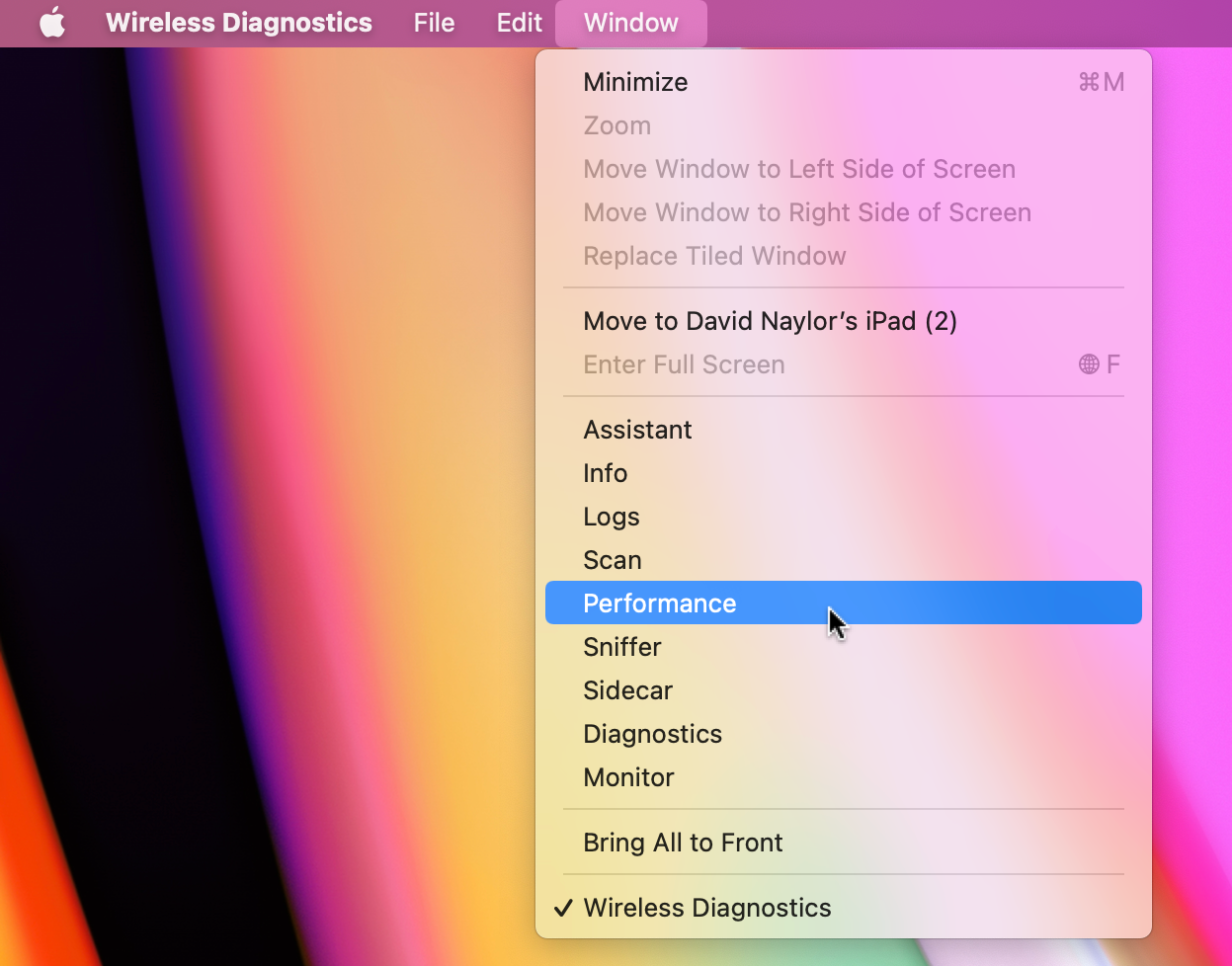
Task: Select the highlighted Performance item
Action: point(844,603)
